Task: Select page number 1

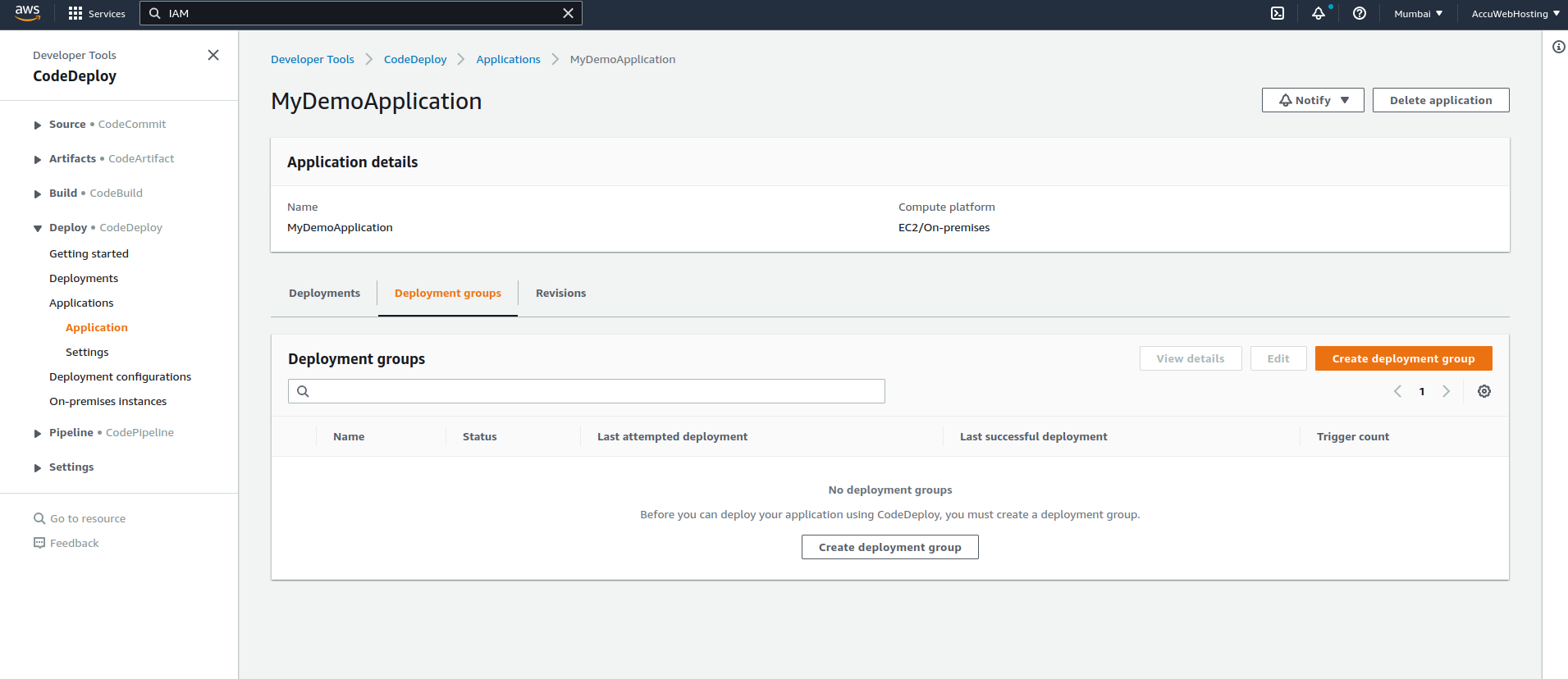Action: point(1422,392)
